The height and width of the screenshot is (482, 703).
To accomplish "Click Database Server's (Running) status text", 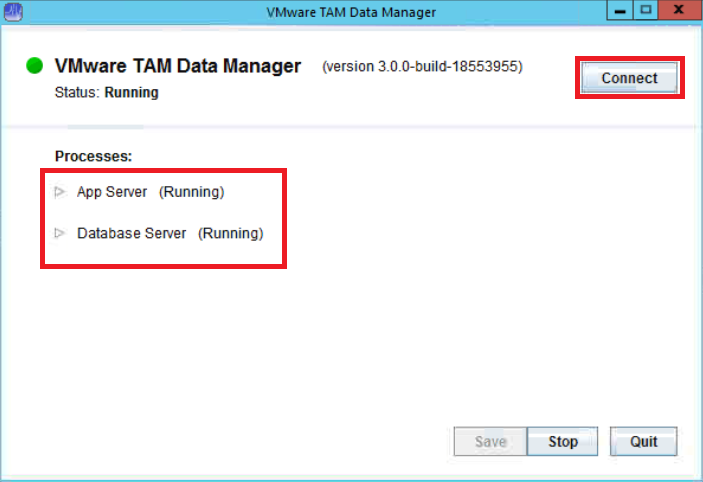I will [x=230, y=233].
